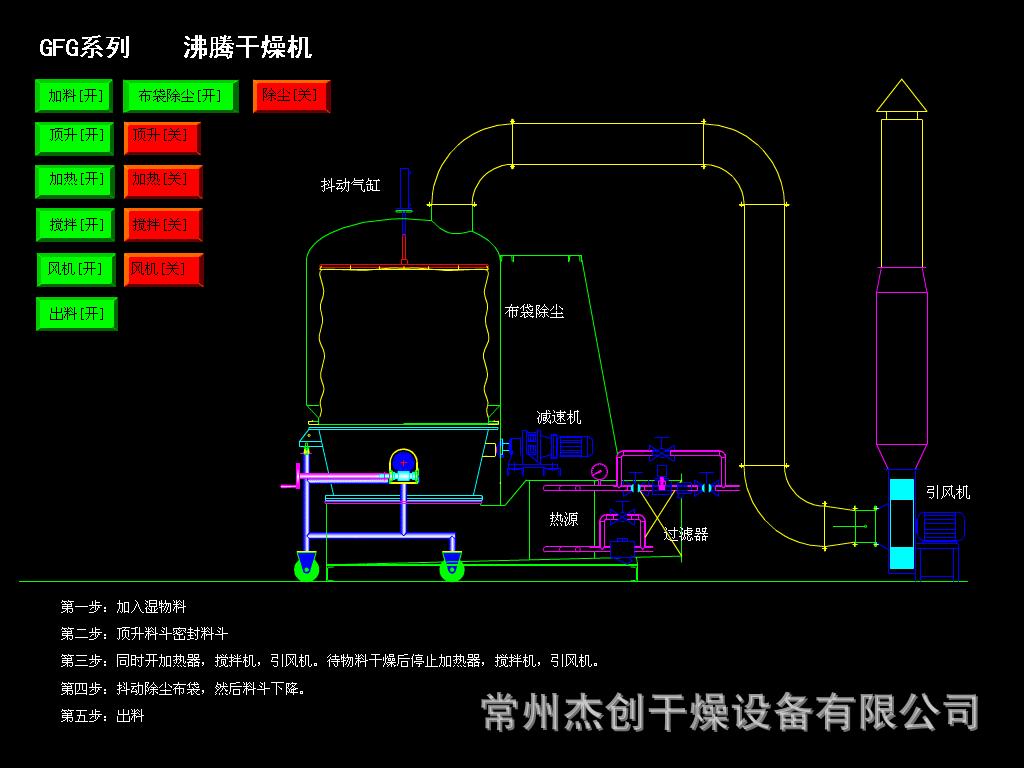Turn off heating with 加热[关]
The height and width of the screenshot is (768, 1024).
coord(163,181)
